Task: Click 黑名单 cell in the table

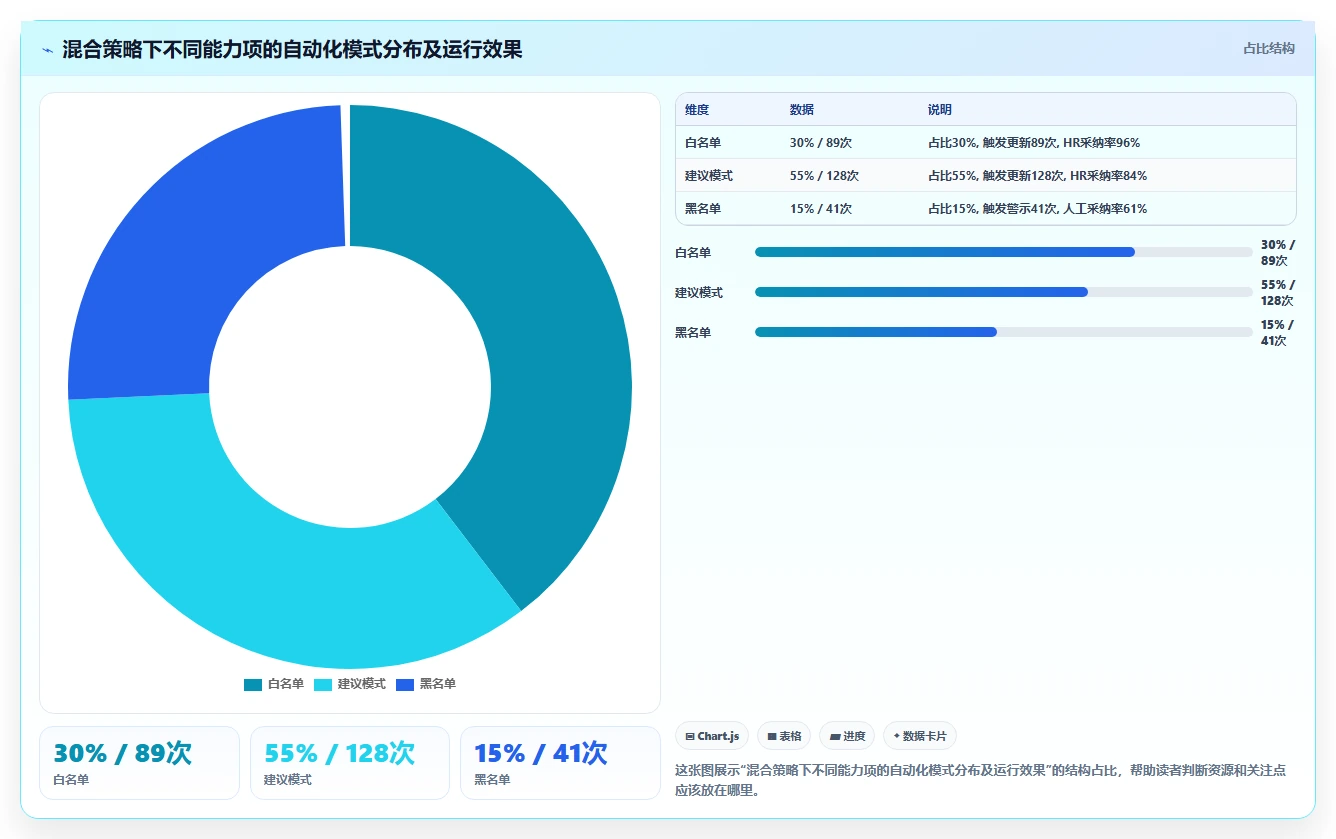Action: tap(703, 209)
